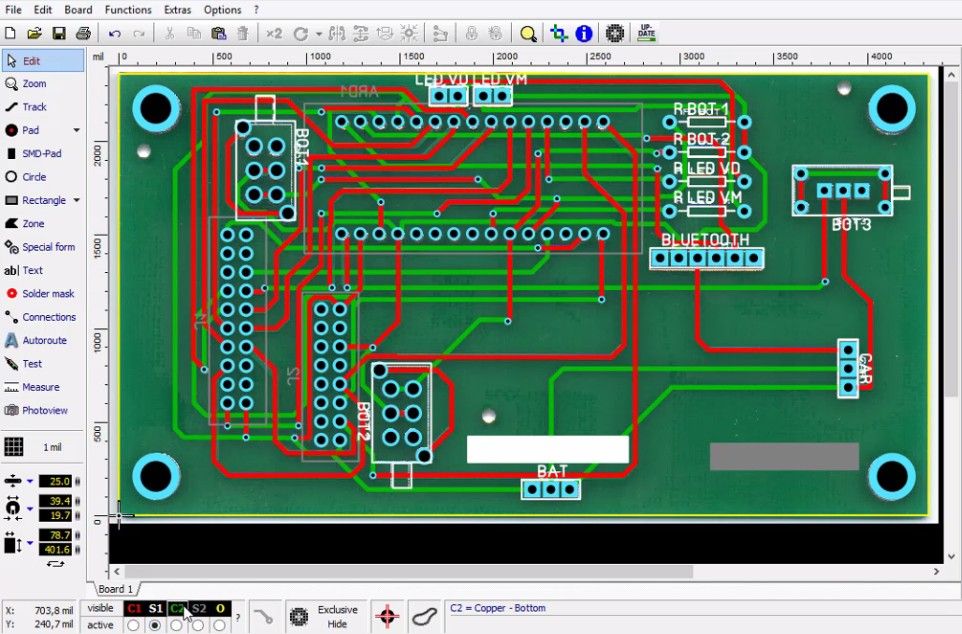Delete selection with trash can
Viewport: 962px width, 634px height.
coord(243,33)
